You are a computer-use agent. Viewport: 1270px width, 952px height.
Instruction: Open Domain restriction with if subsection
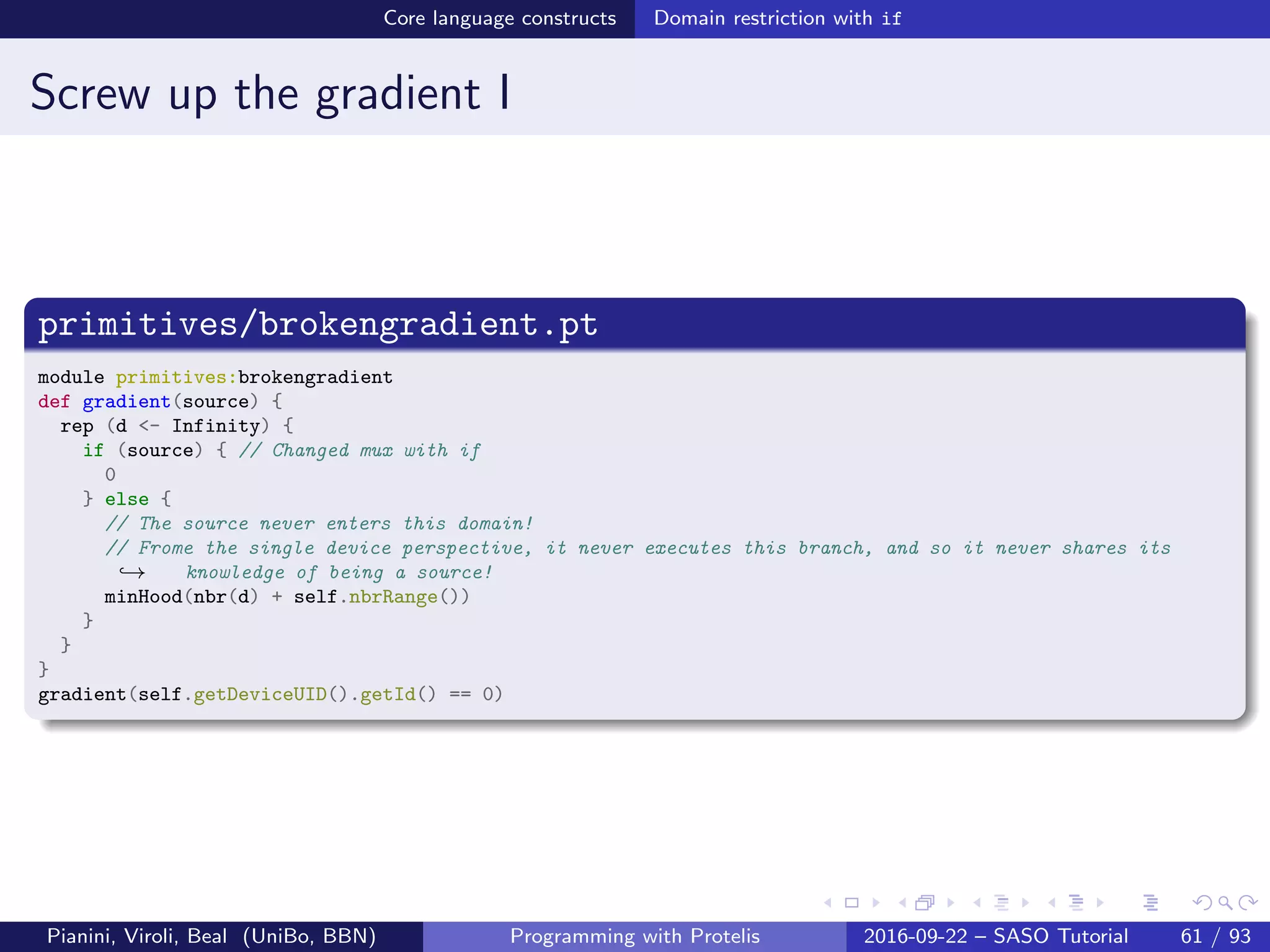[x=777, y=19]
